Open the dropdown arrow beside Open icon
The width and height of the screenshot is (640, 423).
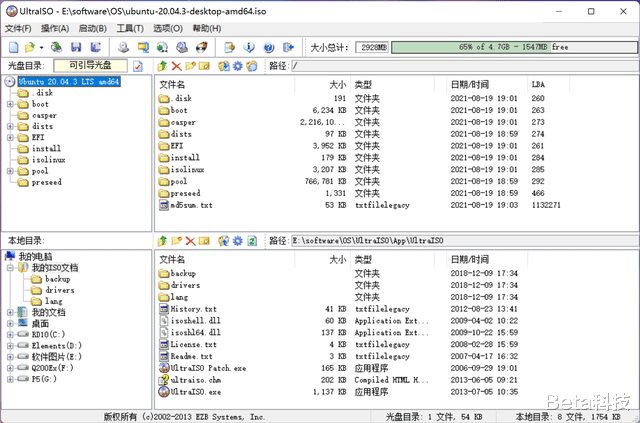point(41,48)
